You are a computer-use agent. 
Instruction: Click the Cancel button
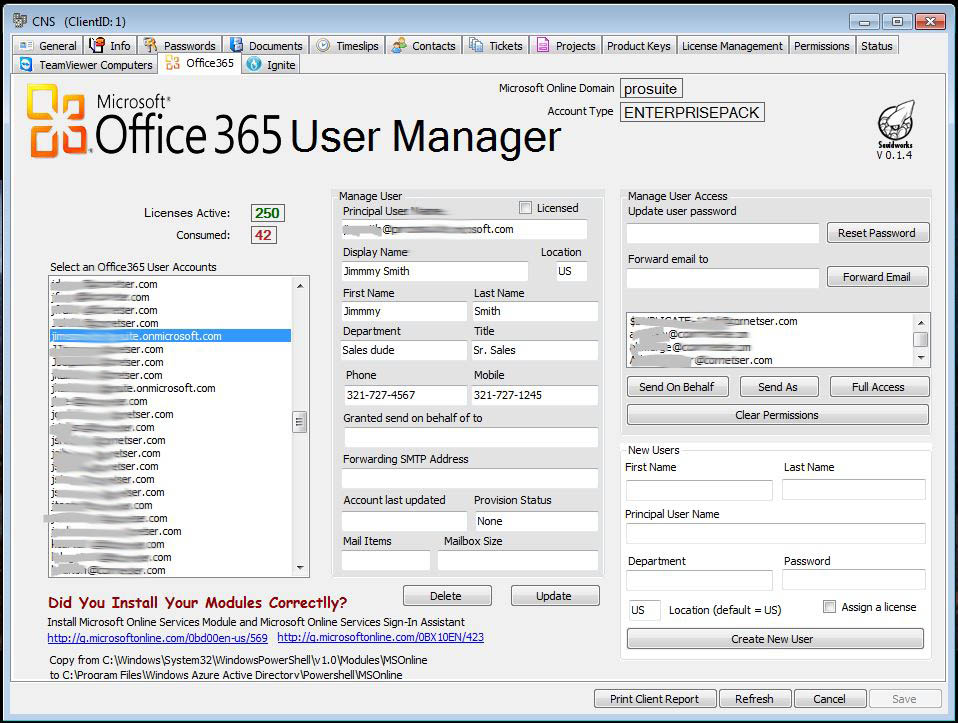830,699
